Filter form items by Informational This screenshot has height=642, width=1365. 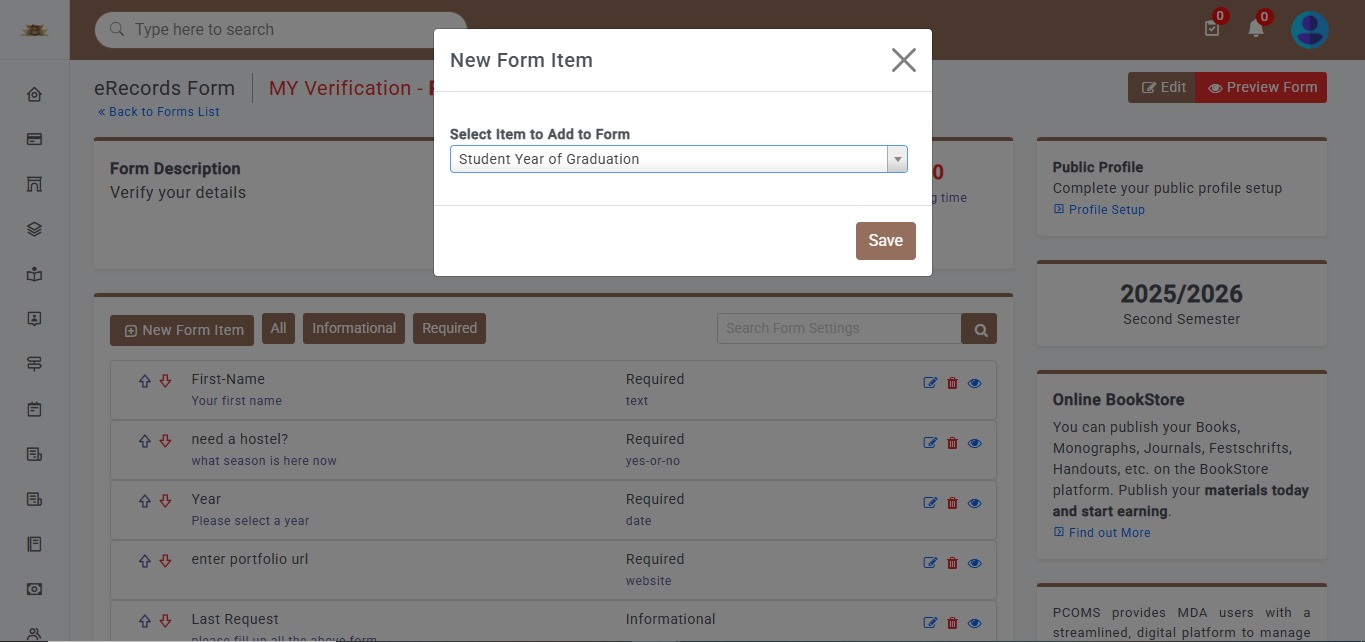(354, 328)
